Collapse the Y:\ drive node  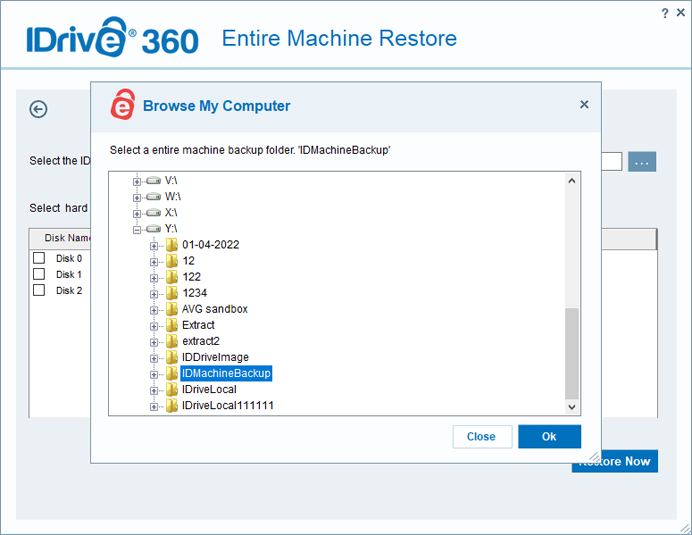click(137, 230)
